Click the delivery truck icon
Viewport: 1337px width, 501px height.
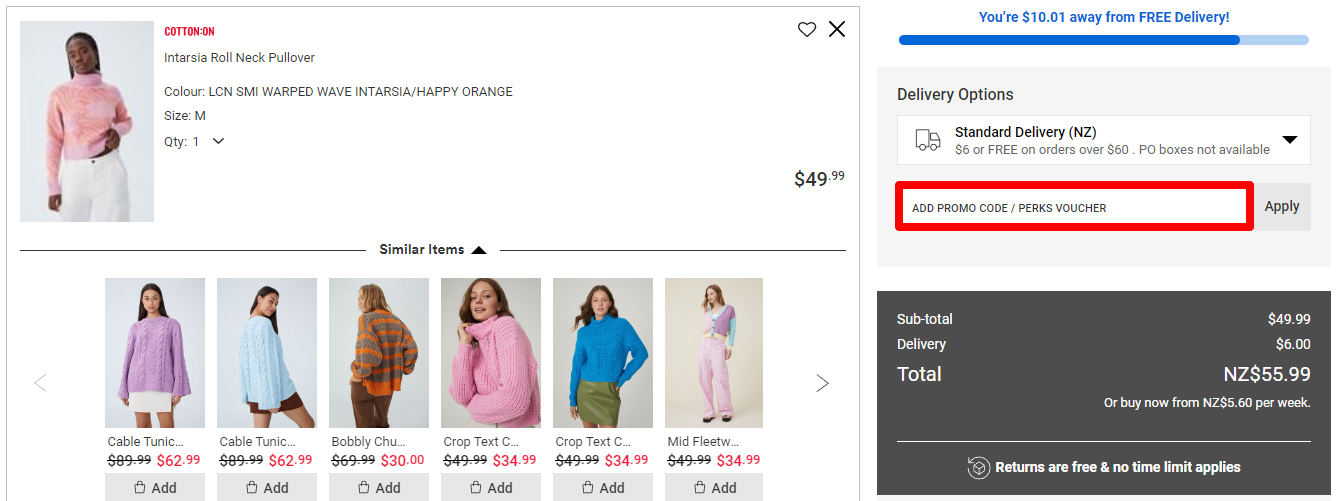pyautogui.click(x=928, y=141)
